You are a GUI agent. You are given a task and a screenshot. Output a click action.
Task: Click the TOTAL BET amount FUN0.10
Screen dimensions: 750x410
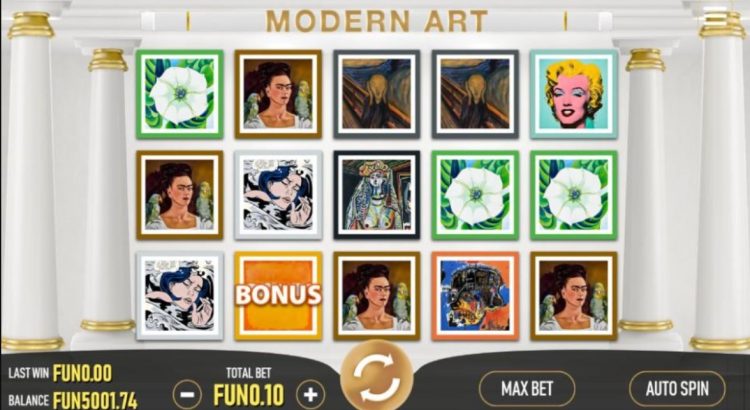coord(248,395)
